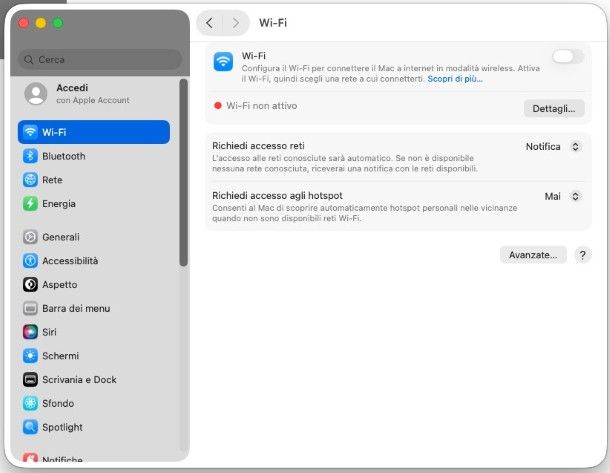Open Energia settings label
This screenshot has height=473, width=610.
59,203
